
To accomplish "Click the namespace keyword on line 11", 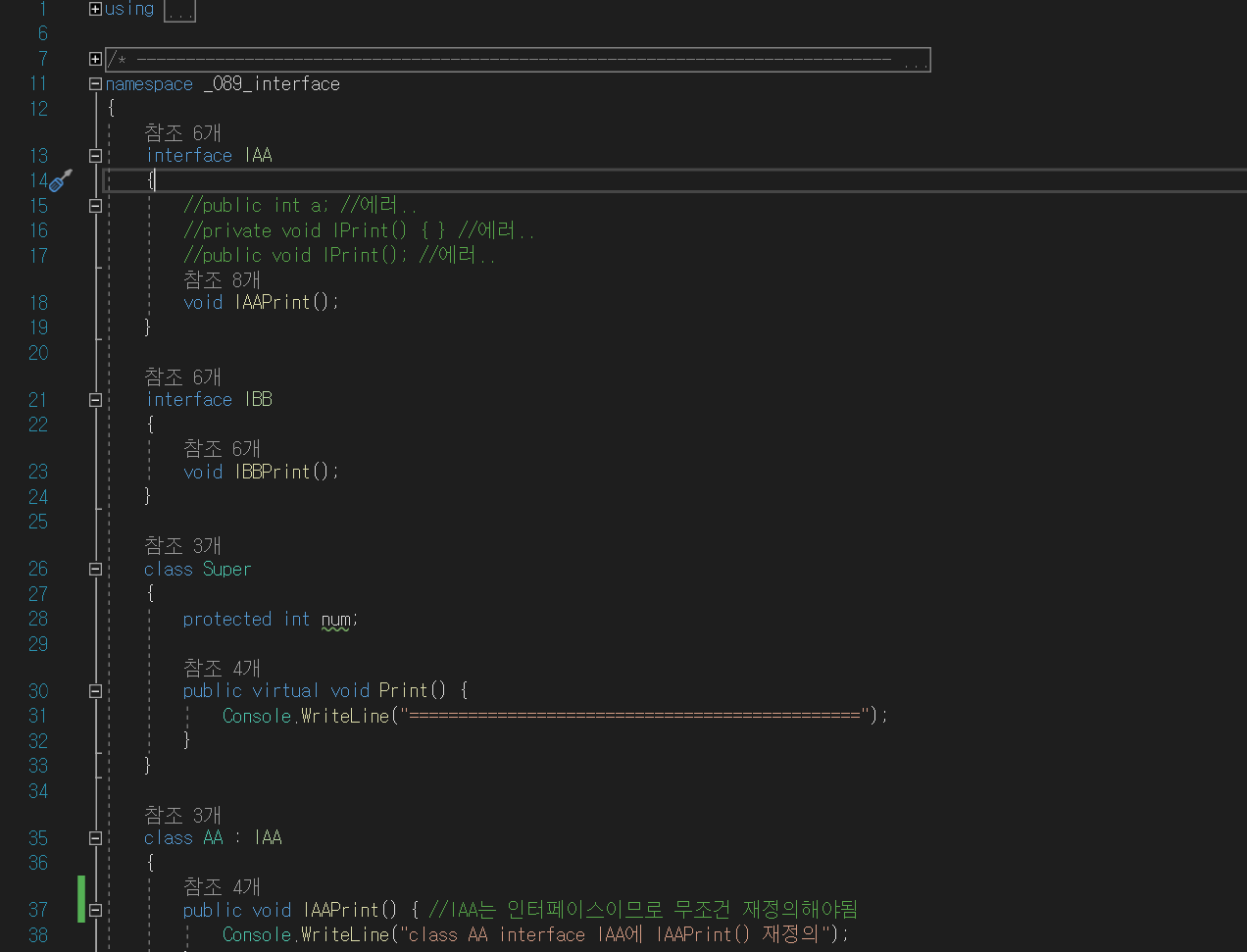I will tap(149, 84).
